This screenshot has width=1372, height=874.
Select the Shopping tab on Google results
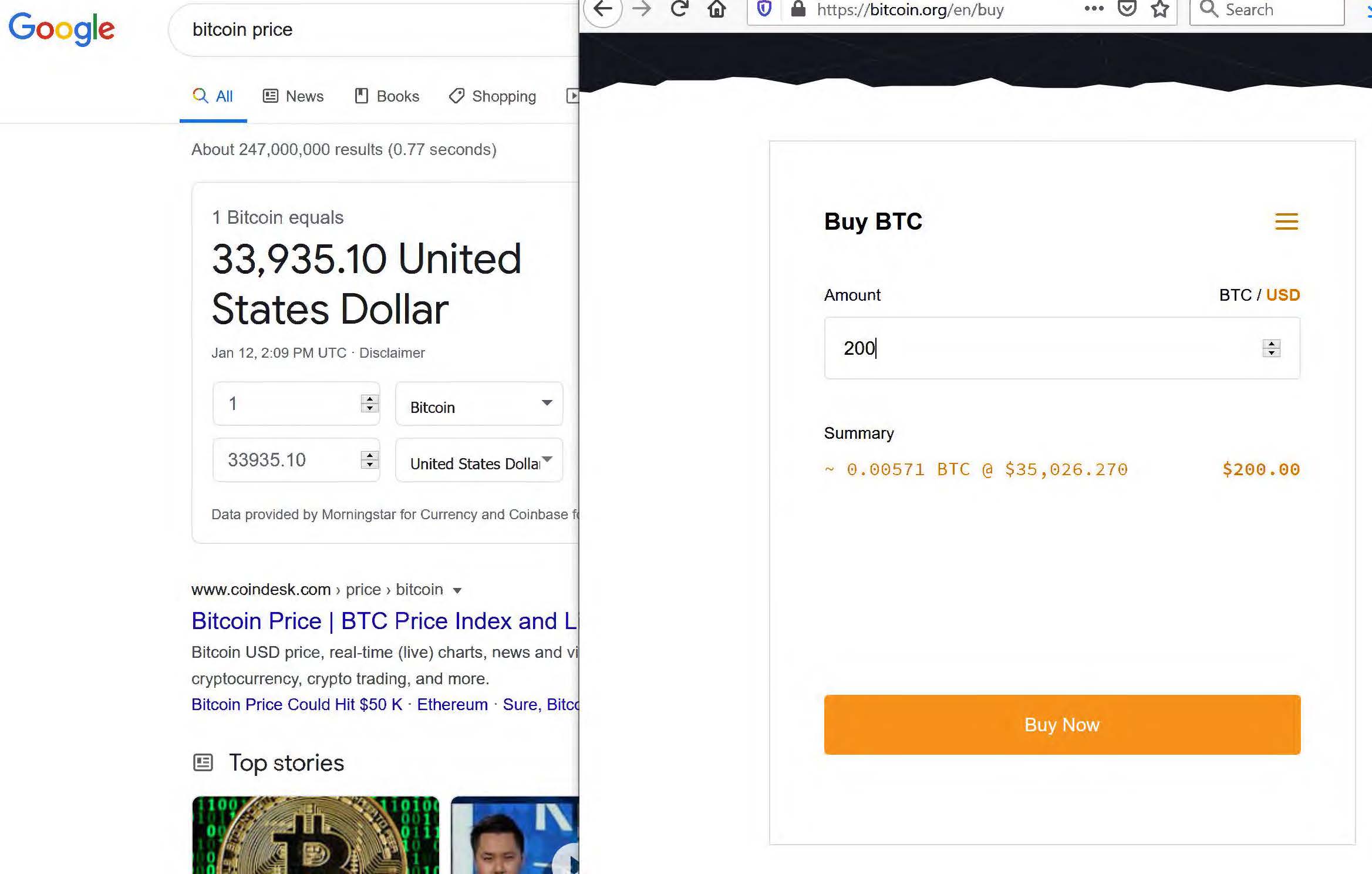pos(493,96)
